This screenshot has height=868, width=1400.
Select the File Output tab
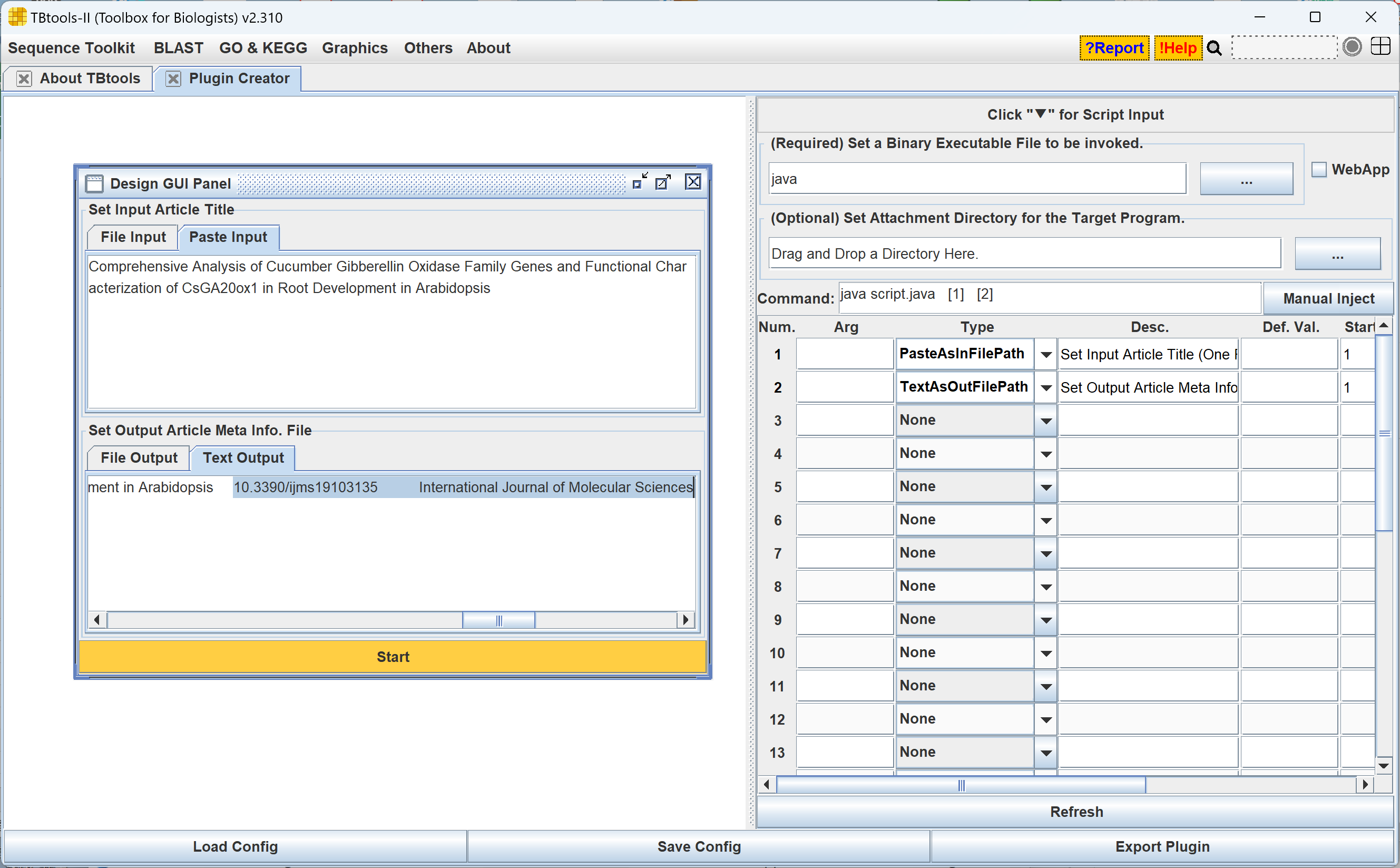[139, 457]
